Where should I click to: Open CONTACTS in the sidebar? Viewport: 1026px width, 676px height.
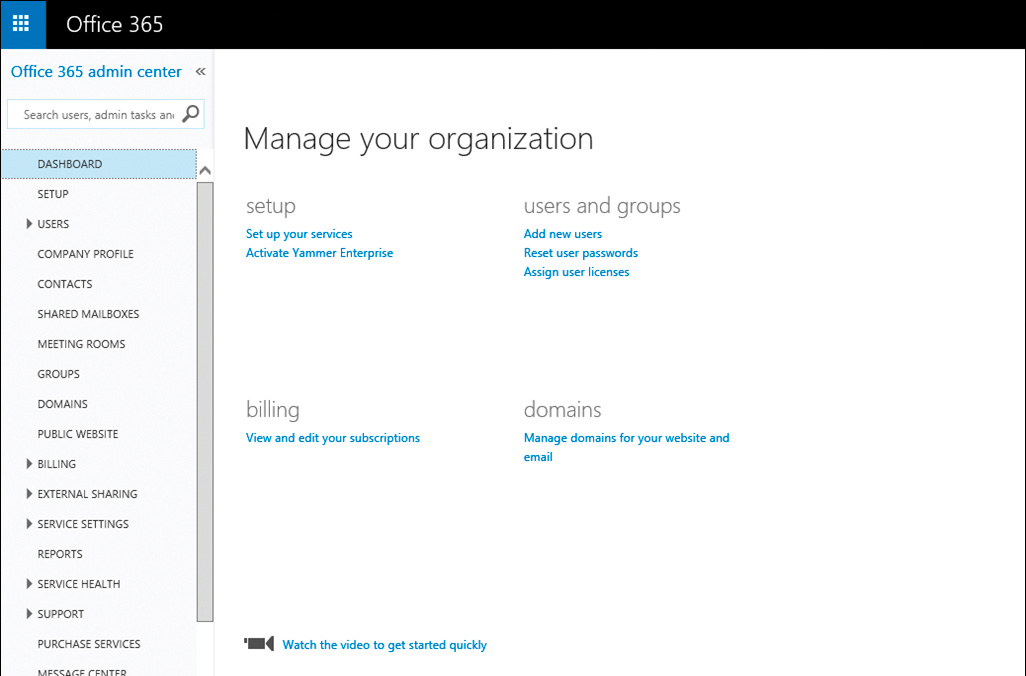[65, 284]
